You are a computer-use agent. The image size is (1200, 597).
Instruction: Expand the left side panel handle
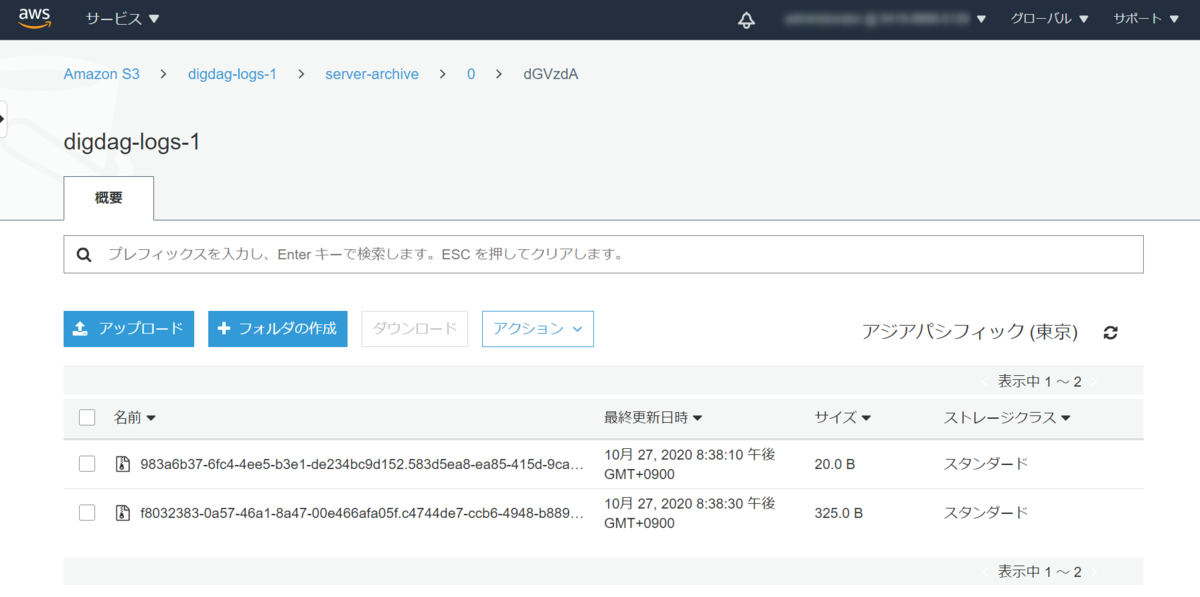pos(3,118)
